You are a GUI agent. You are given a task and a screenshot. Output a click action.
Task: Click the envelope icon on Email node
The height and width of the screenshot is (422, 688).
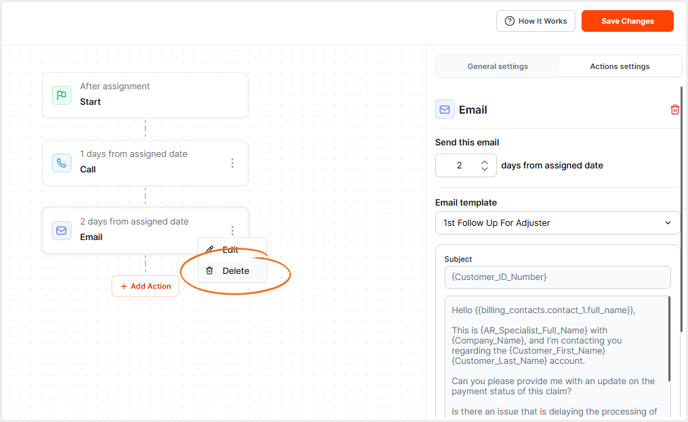point(62,231)
